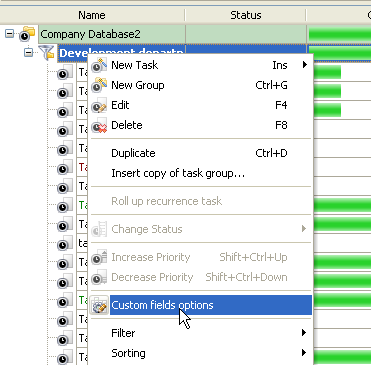Click the Custom fields options icon
The height and width of the screenshot is (365, 371).
click(99, 305)
